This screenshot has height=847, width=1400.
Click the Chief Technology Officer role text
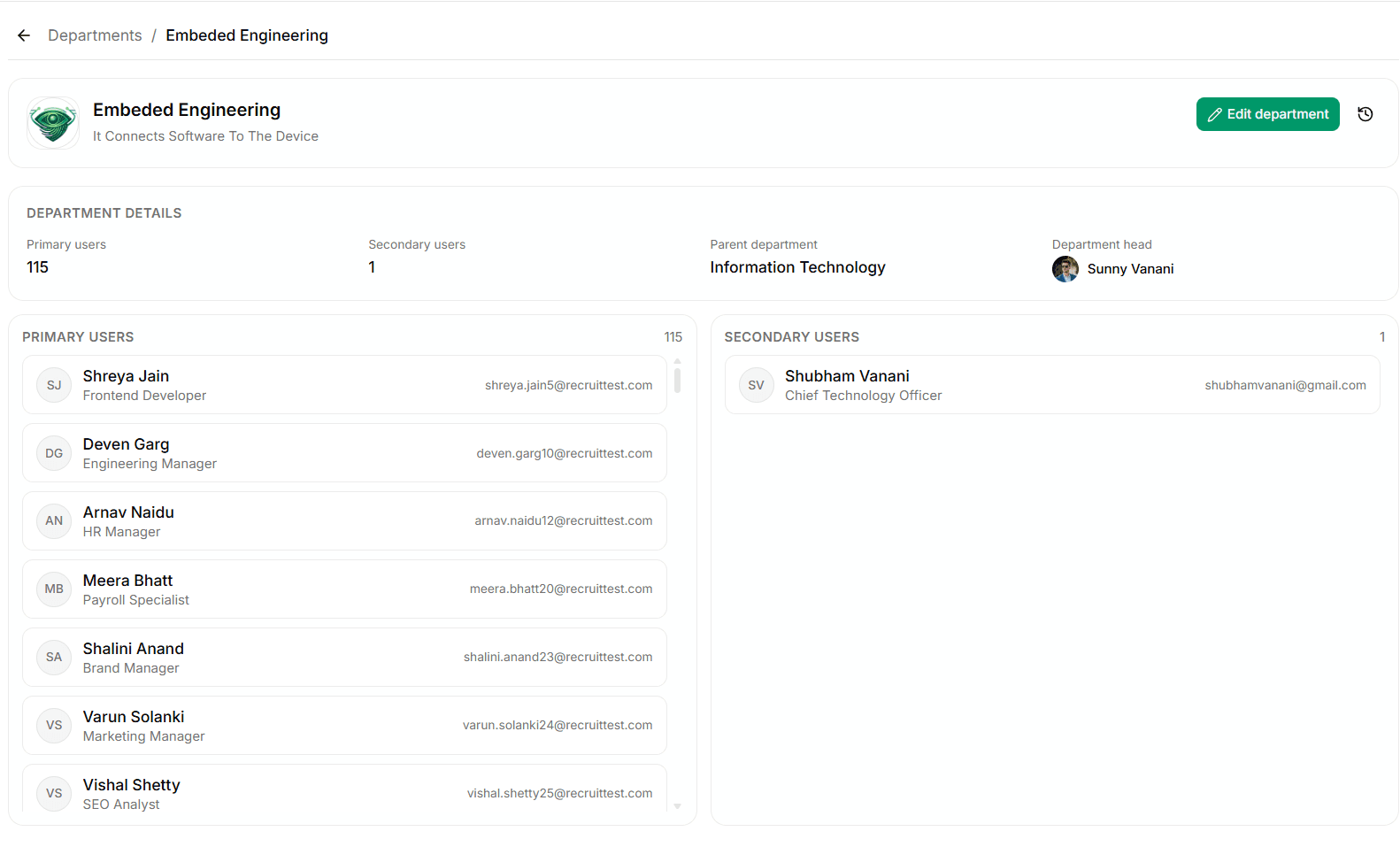click(863, 396)
